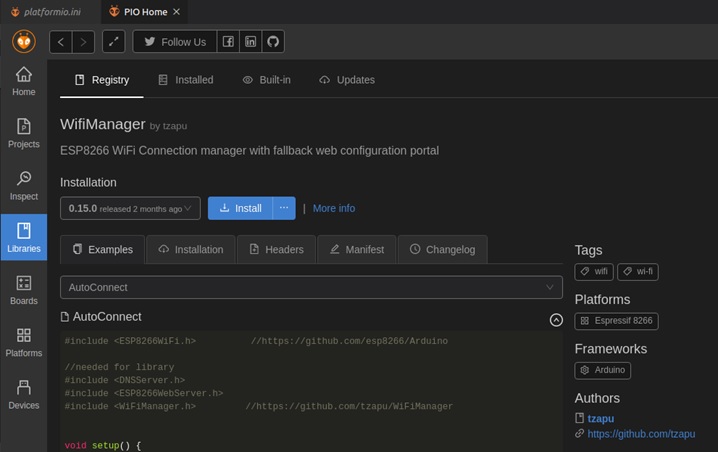The image size is (718, 452).
Task: Open Boards in the sidebar
Action: [24, 290]
